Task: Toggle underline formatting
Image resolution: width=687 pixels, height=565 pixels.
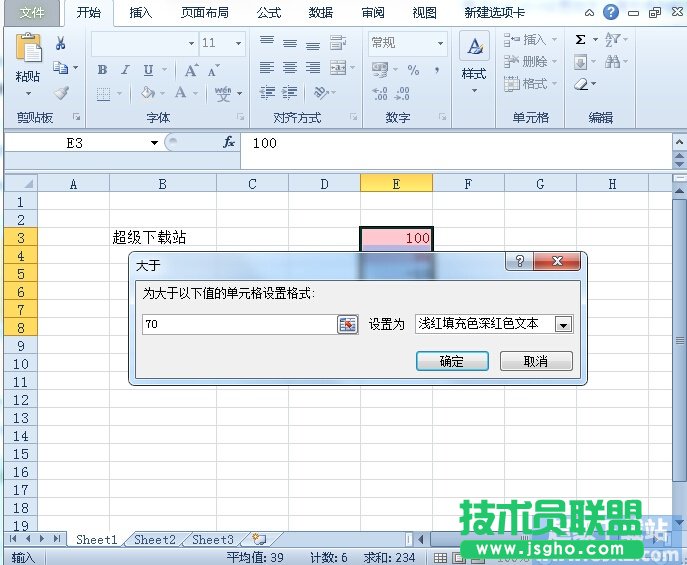Action: click(148, 70)
